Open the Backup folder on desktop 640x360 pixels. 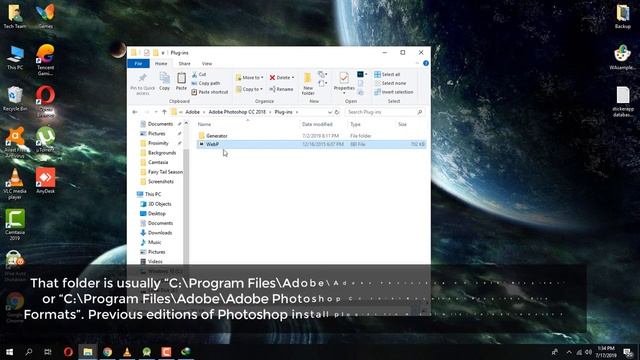623,16
